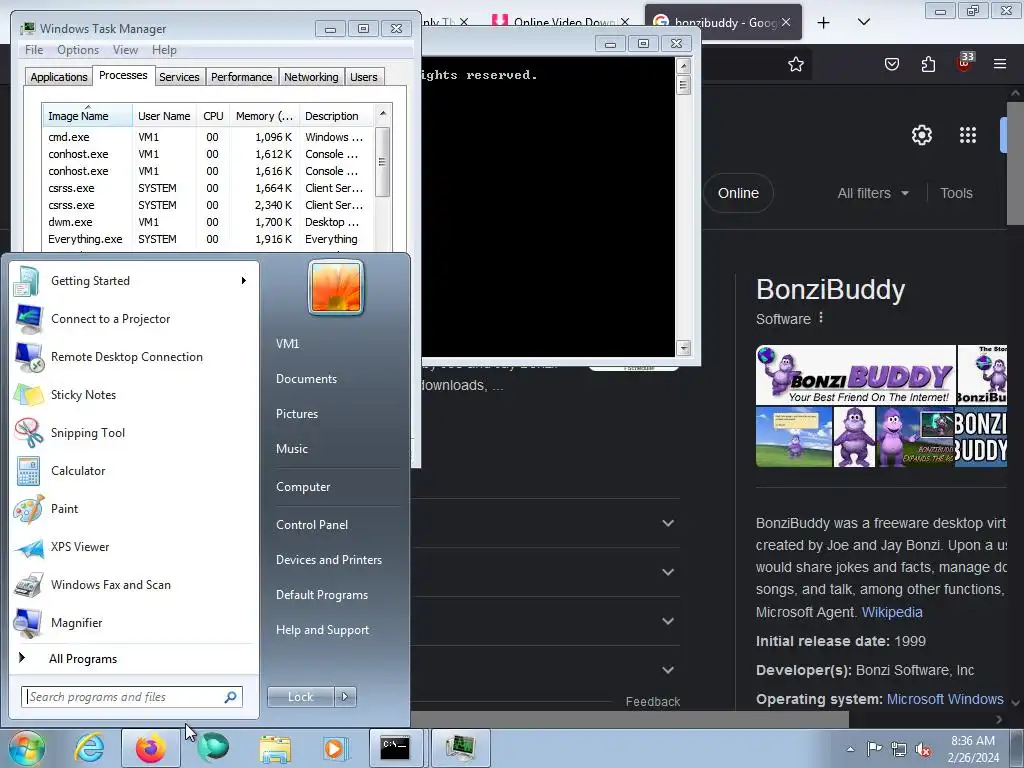Click the network tray icon

click(x=899, y=749)
